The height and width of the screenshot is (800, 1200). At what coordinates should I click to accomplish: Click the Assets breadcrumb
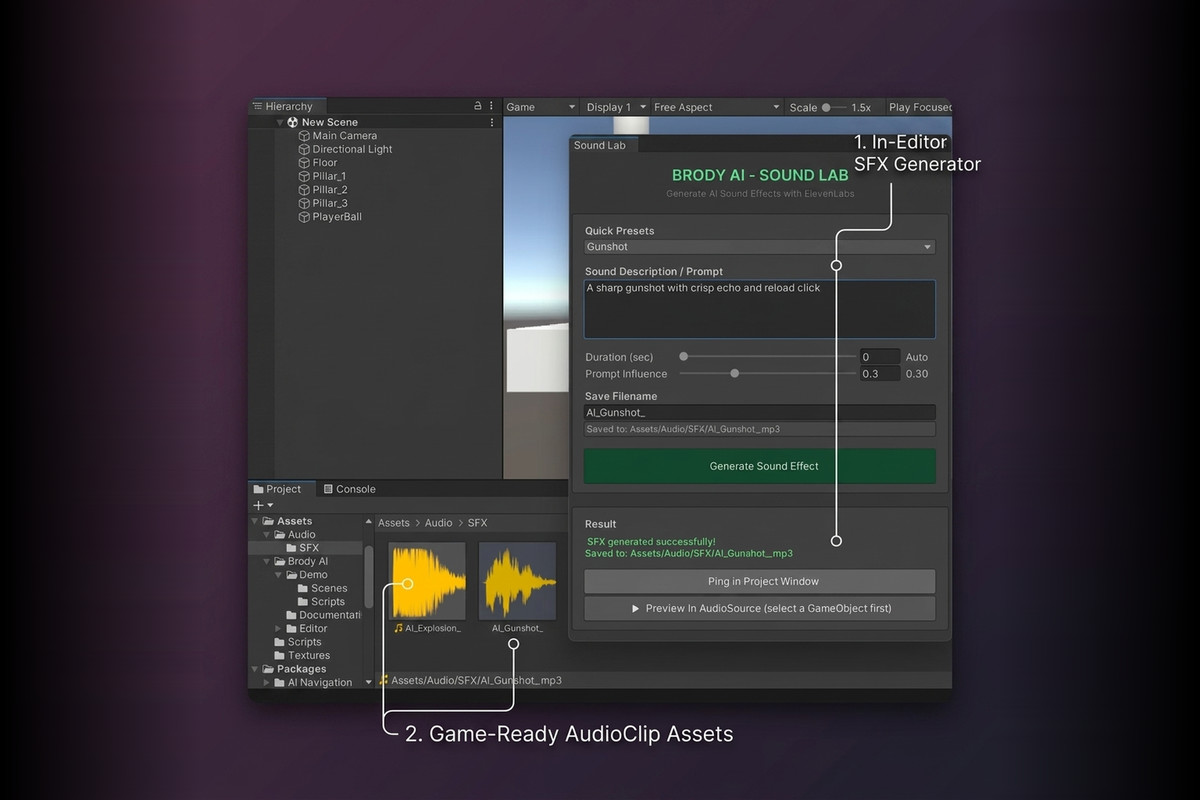(394, 523)
